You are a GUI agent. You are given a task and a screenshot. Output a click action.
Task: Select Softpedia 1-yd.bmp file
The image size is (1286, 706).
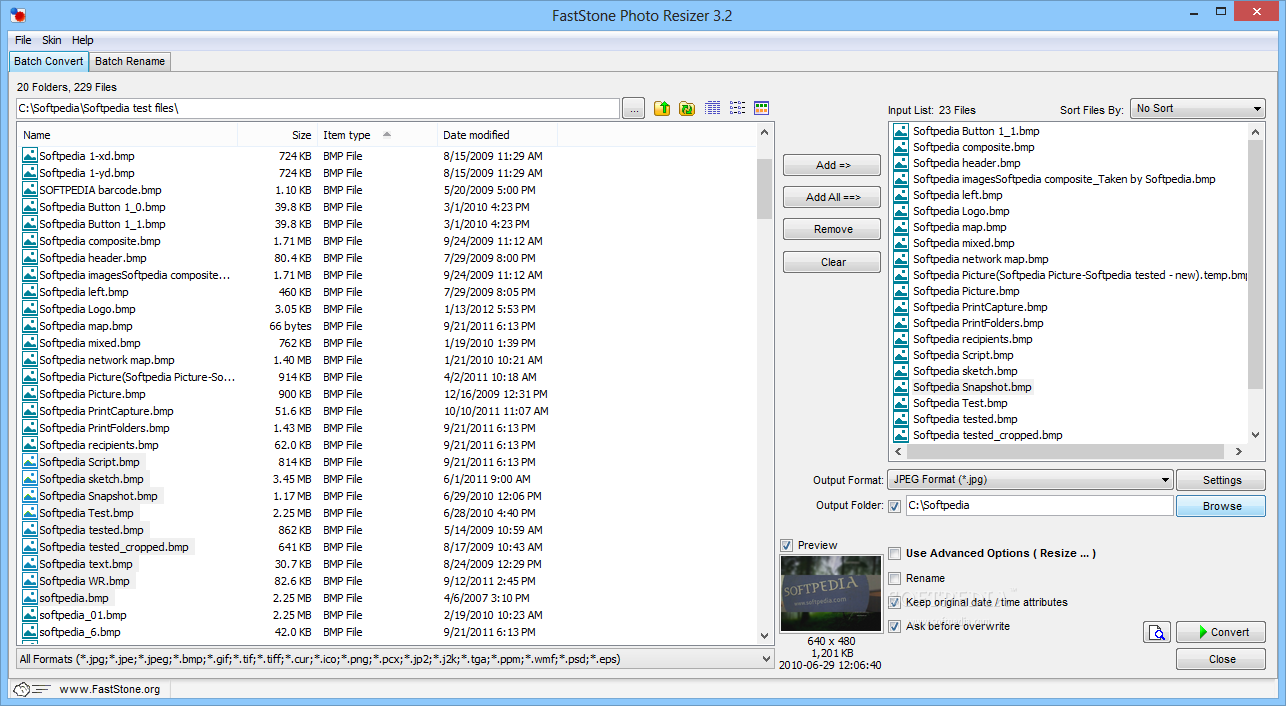point(87,173)
